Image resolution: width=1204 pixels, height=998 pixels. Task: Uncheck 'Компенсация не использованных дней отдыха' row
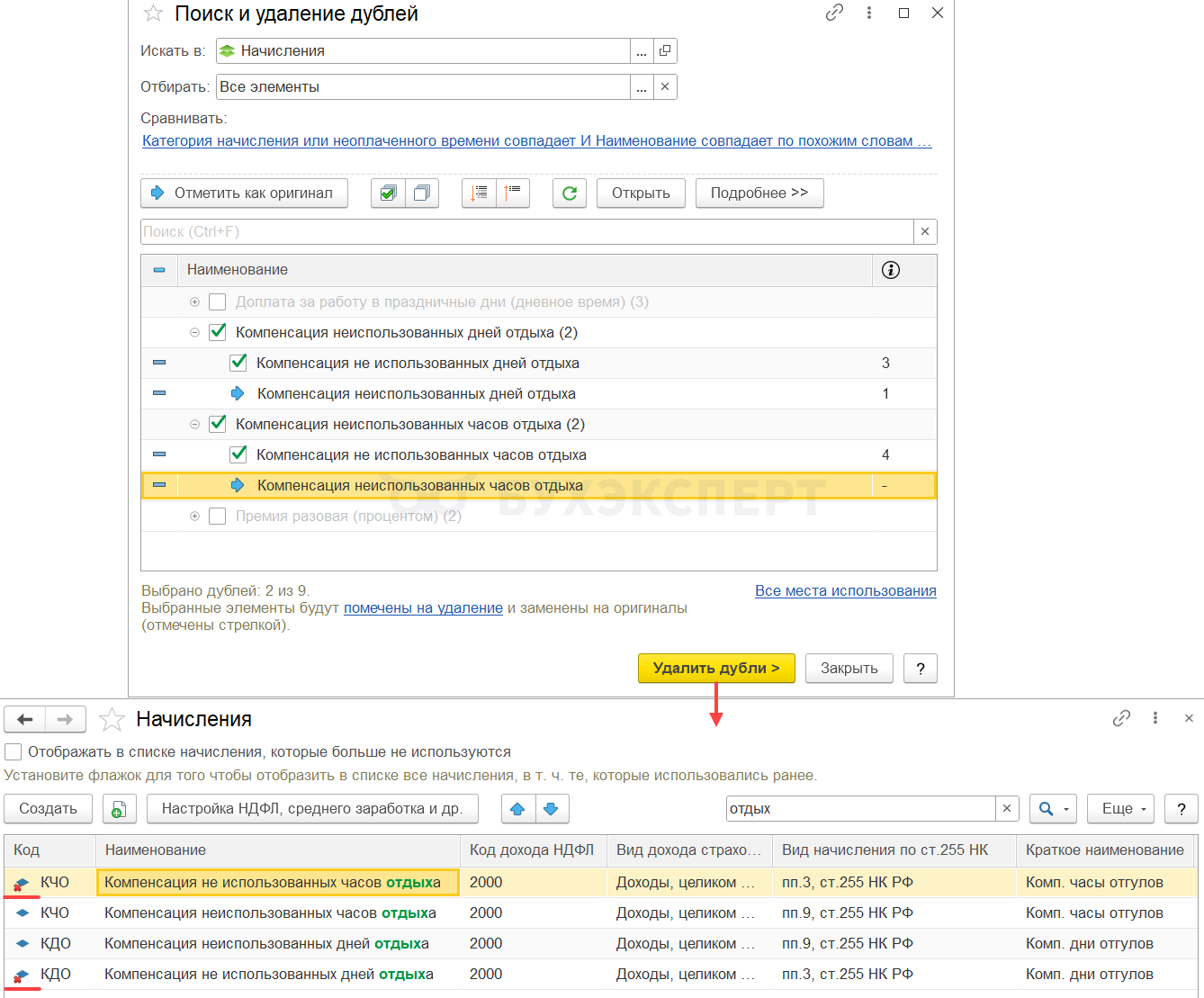(x=238, y=363)
